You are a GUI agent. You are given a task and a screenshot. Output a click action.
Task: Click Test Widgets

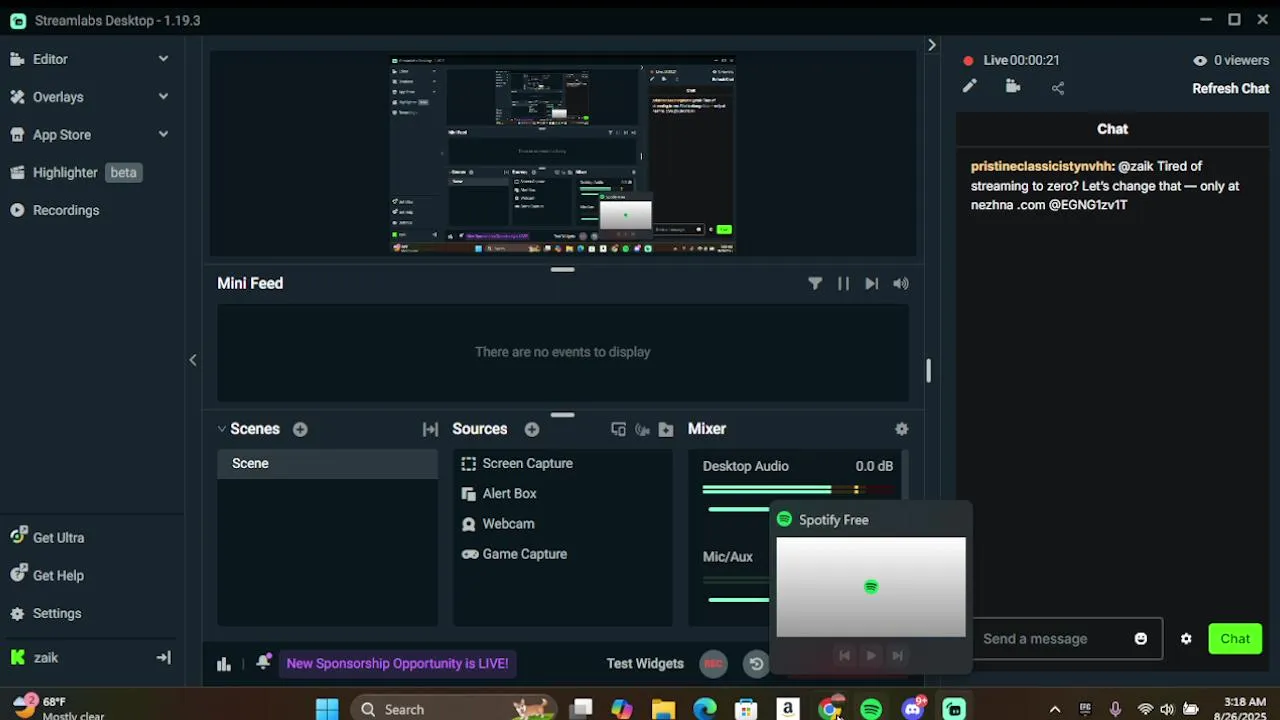pyautogui.click(x=645, y=664)
